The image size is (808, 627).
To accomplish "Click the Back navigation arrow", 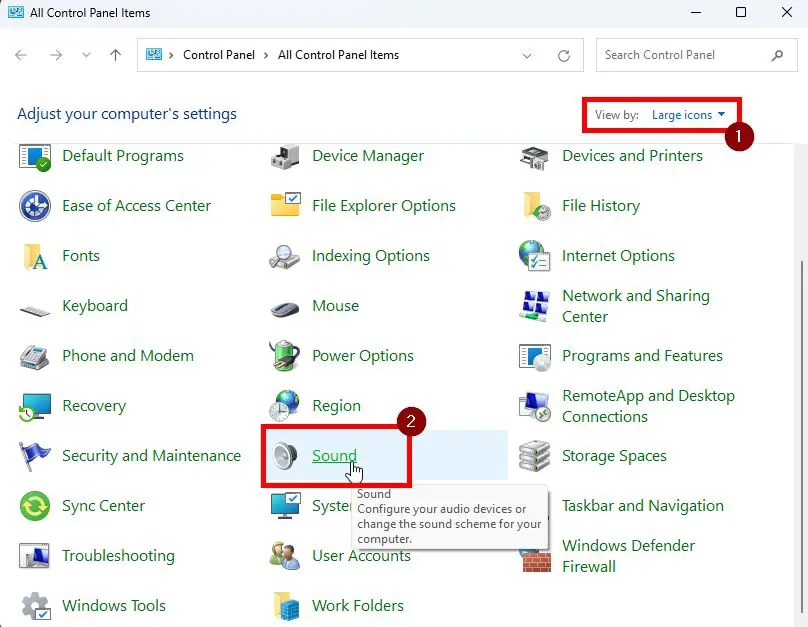I will [21, 55].
